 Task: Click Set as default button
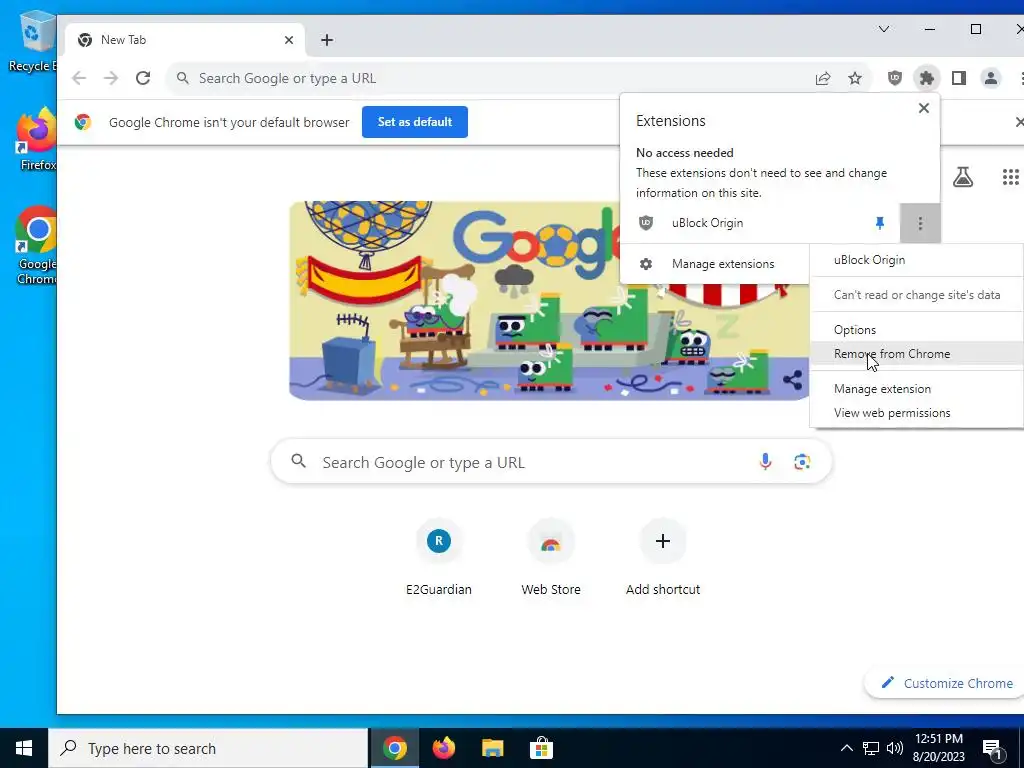tap(415, 122)
